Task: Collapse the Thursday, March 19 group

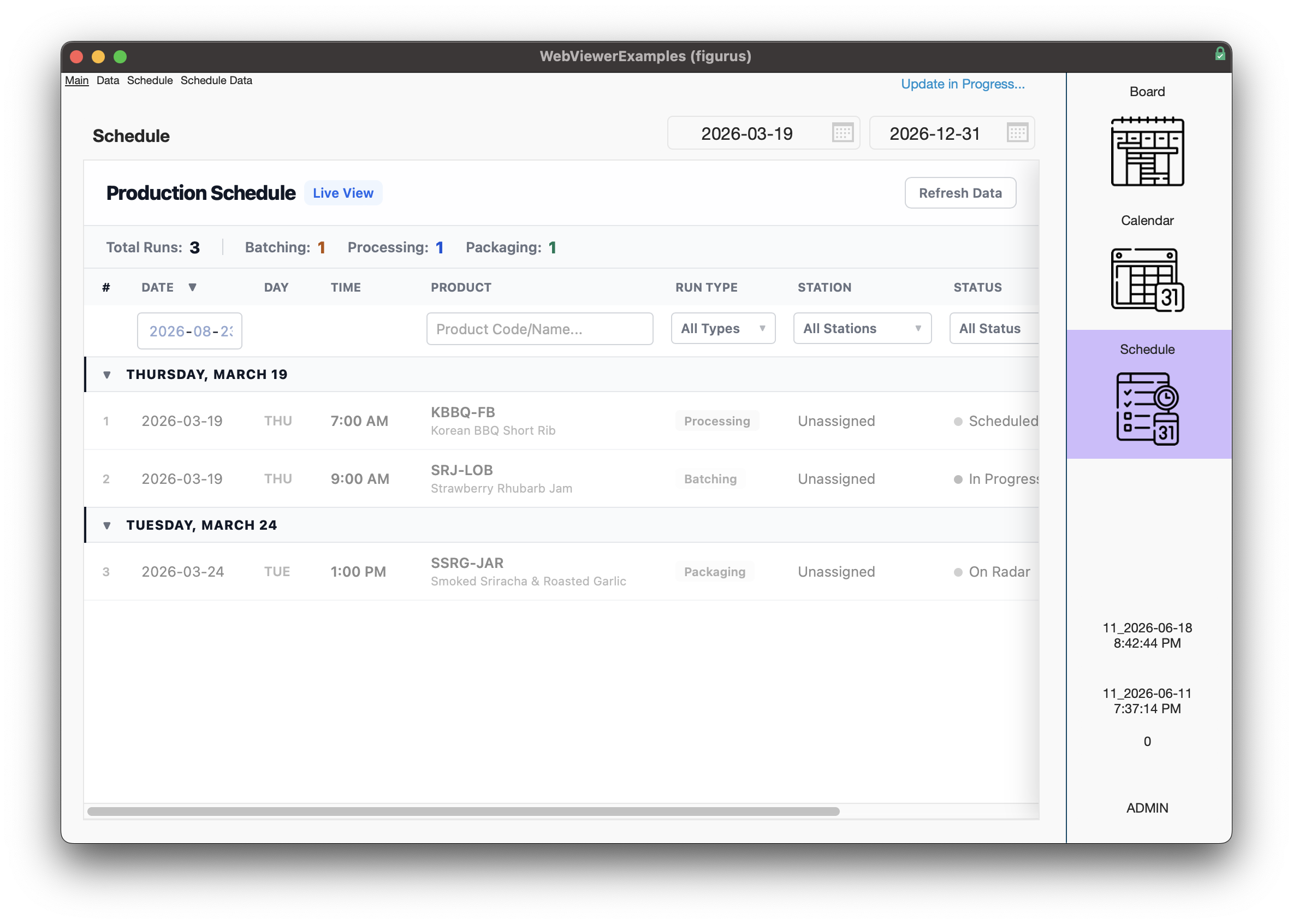Action: coord(107,375)
